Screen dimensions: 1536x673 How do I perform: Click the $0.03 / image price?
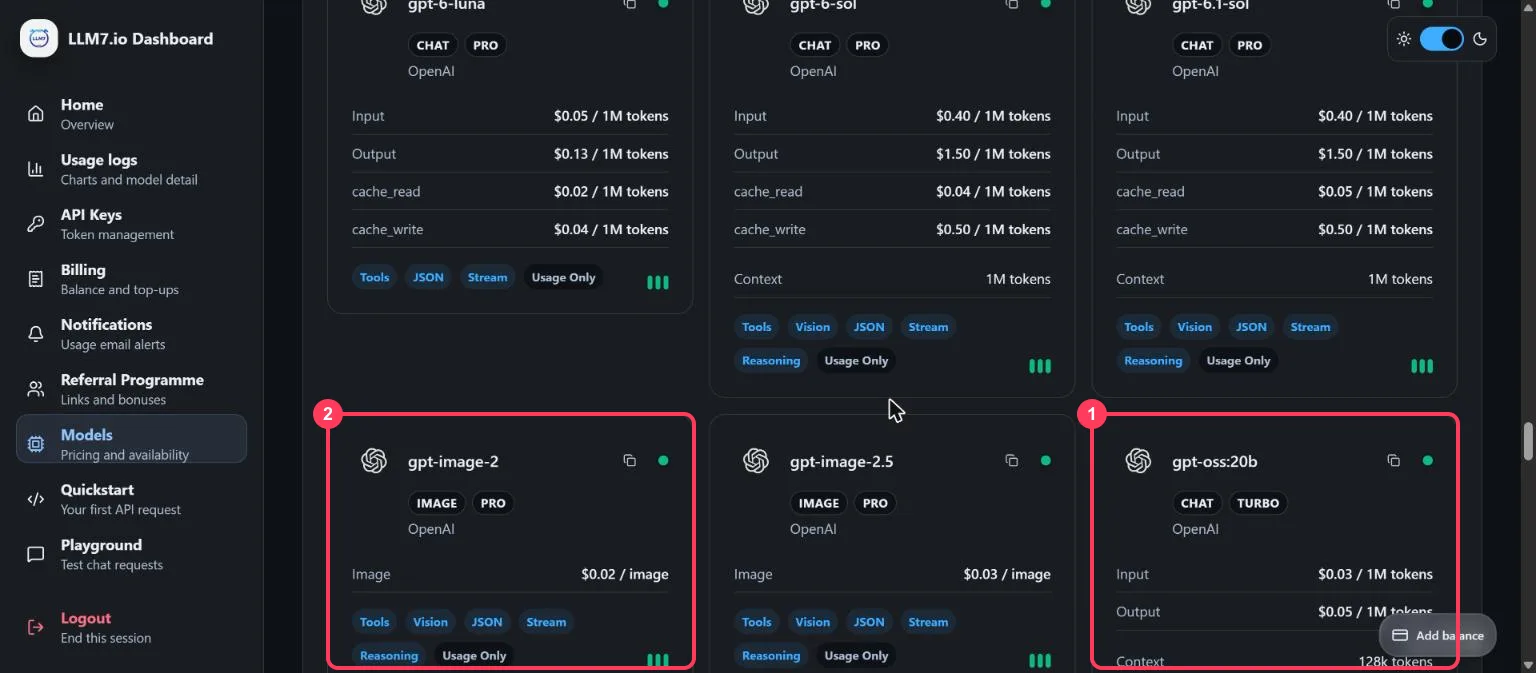1007,574
